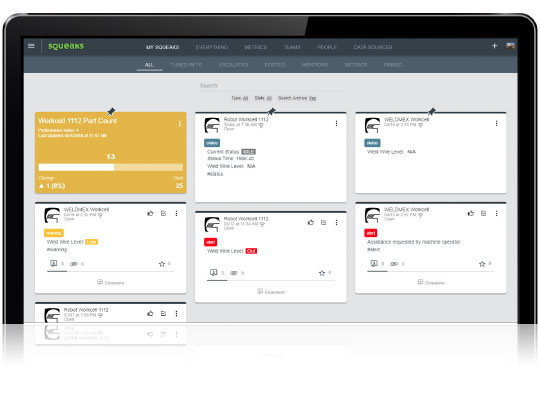Open the TEAMS tab
The image size is (540, 400).
(x=292, y=47)
